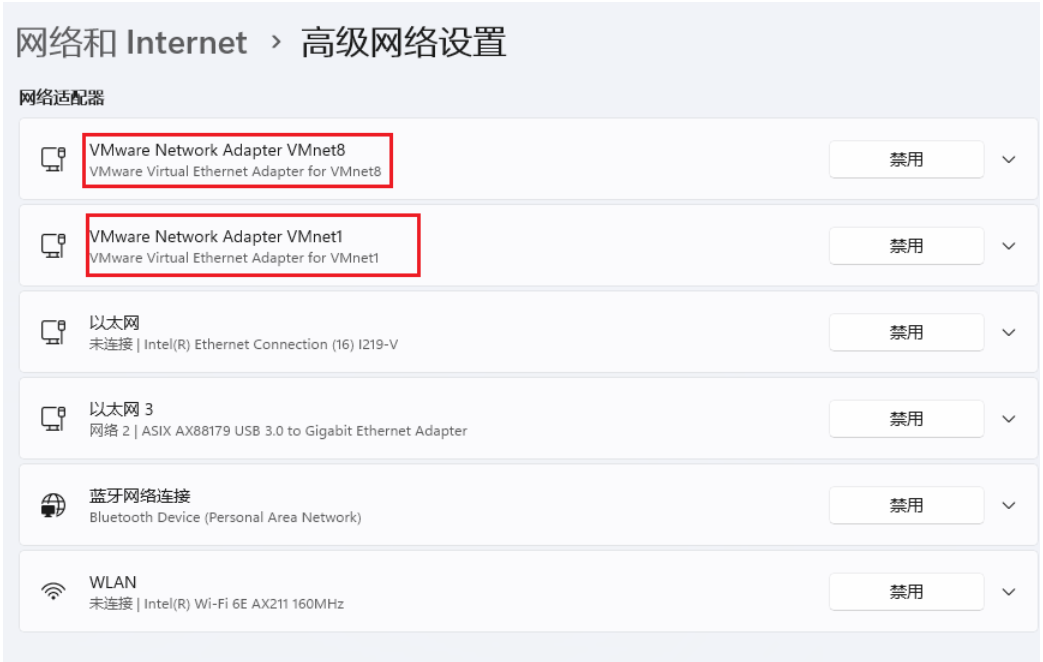Viewport: 1043px width, 662px height.
Task: Expand WLAN adapter details chevron
Action: (x=1008, y=592)
